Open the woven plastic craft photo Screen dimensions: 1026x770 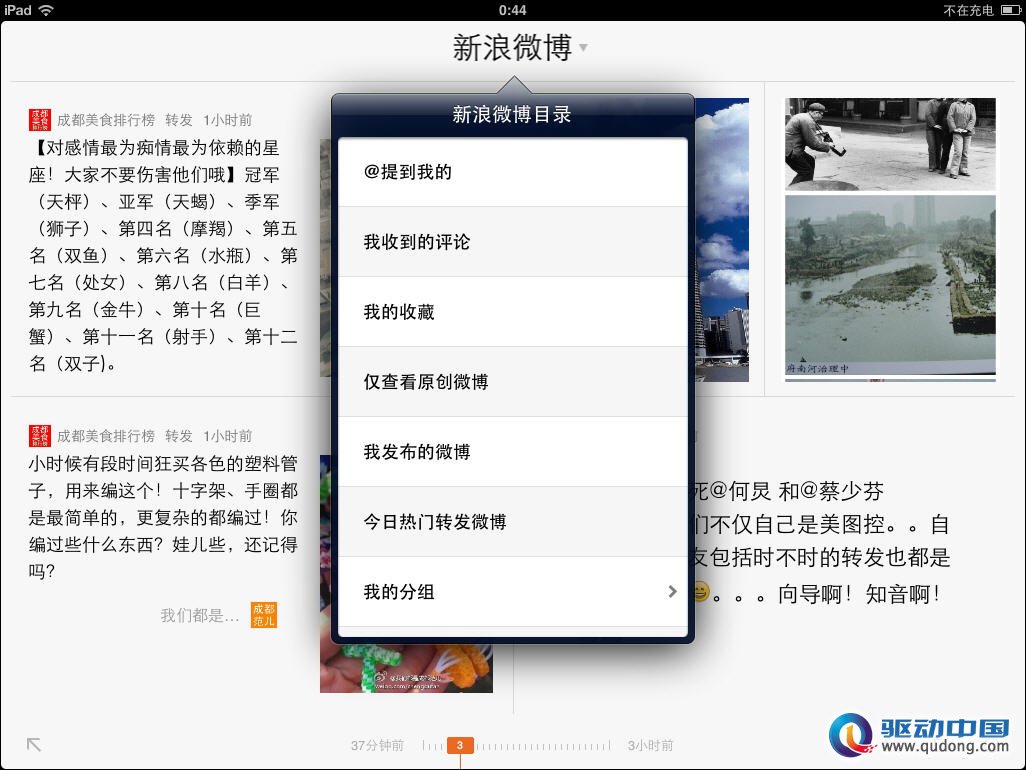[x=406, y=667]
